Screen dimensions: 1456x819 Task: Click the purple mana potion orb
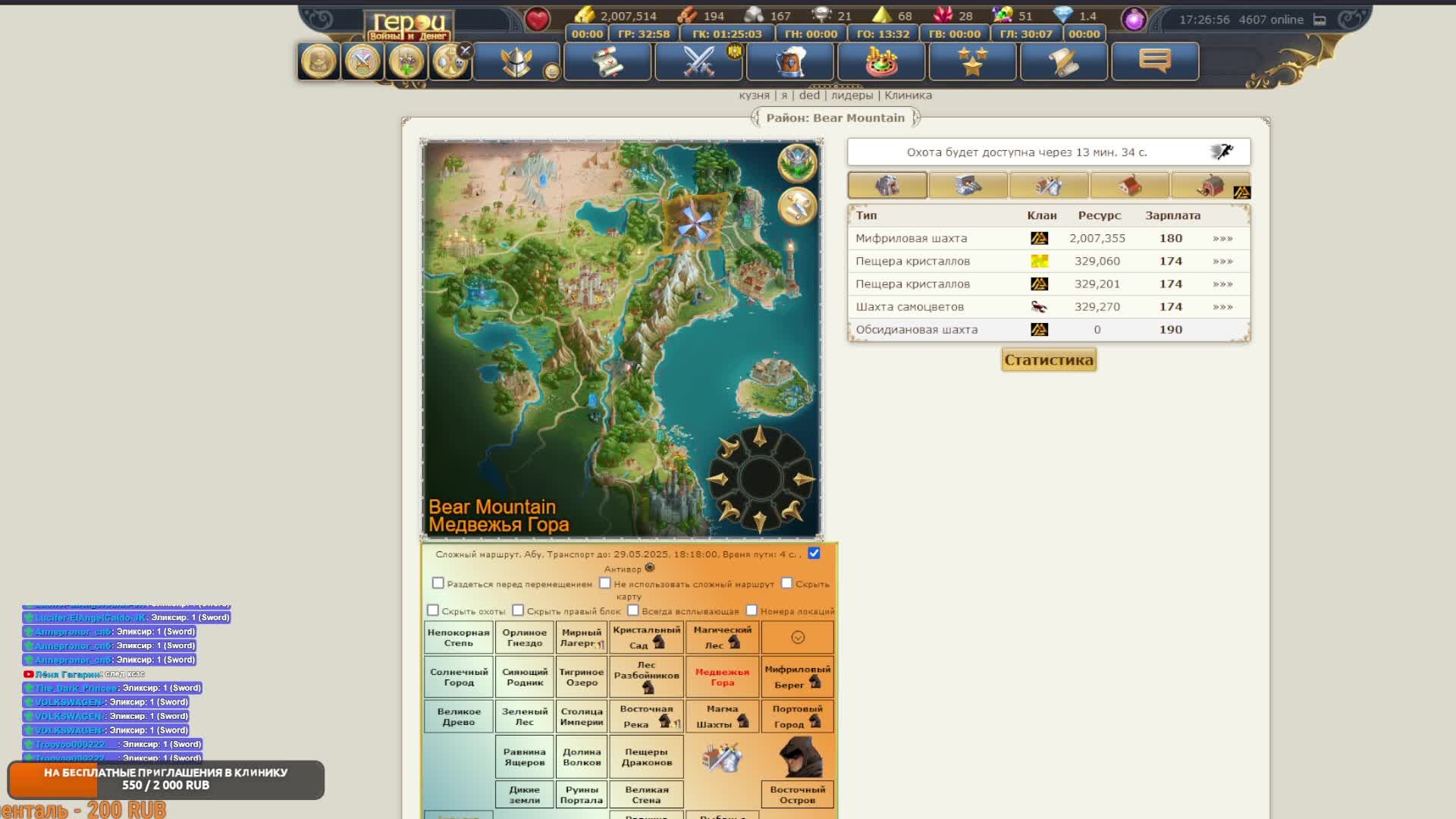point(1134,20)
